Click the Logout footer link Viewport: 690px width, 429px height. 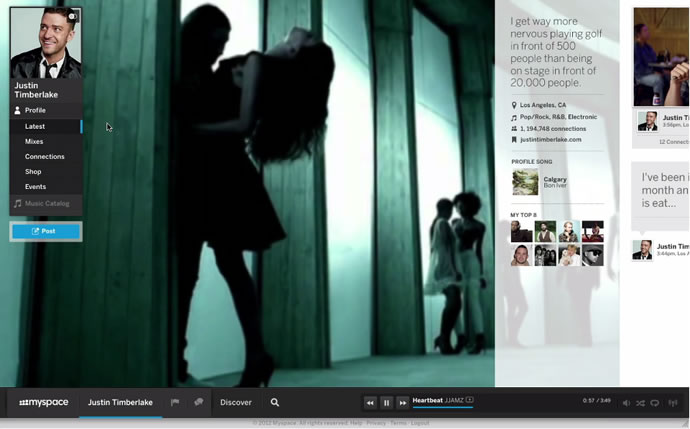420,423
